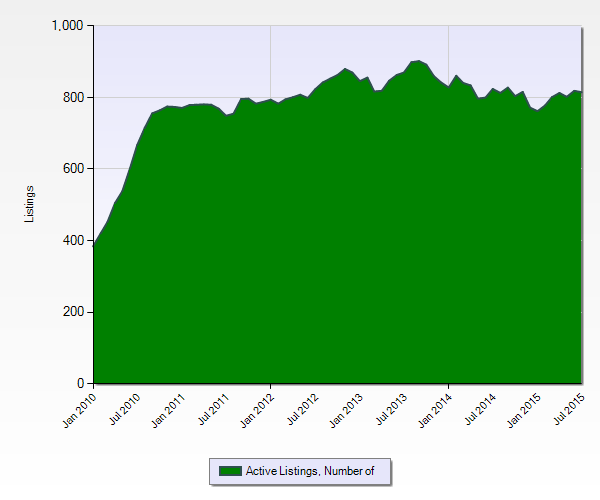Click the 'Jul 2013' x-axis label
The image size is (600, 500).
tap(391, 409)
